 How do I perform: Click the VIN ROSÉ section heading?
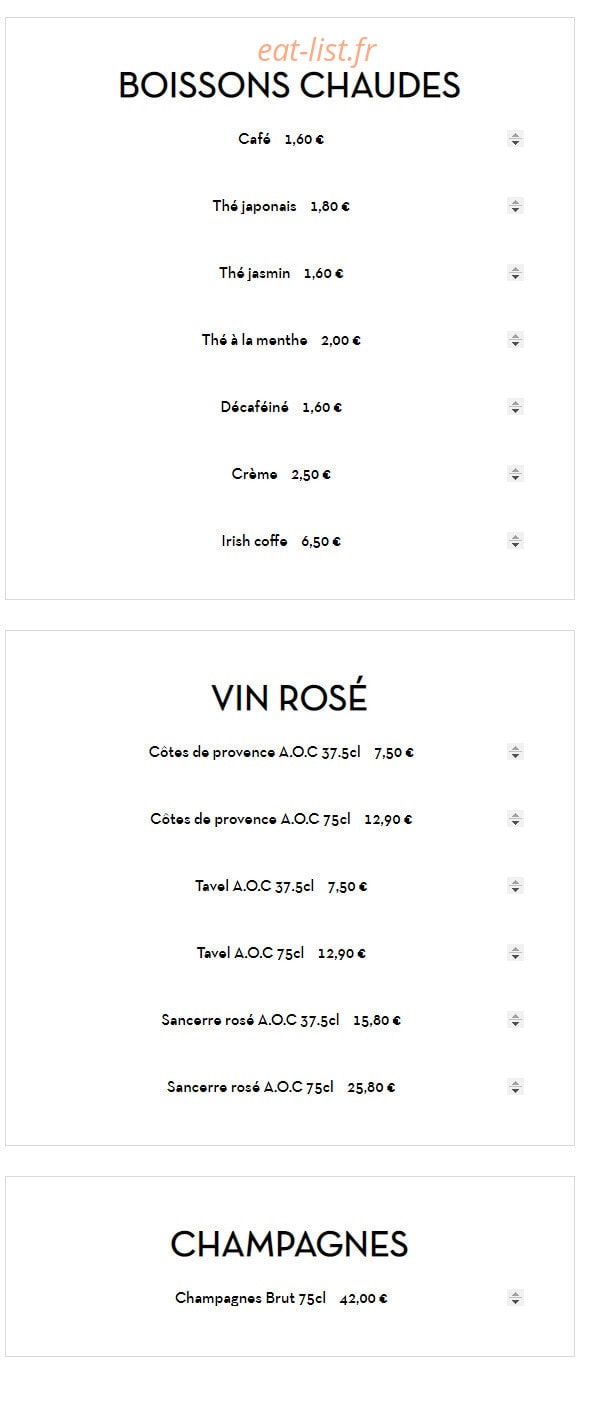[290, 697]
